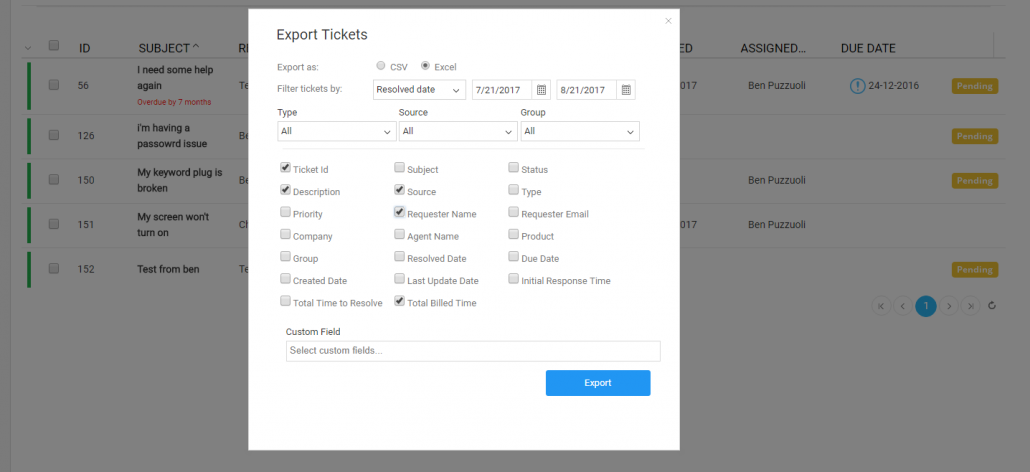1030x472 pixels.
Task: Check the Subject field
Action: point(399,167)
